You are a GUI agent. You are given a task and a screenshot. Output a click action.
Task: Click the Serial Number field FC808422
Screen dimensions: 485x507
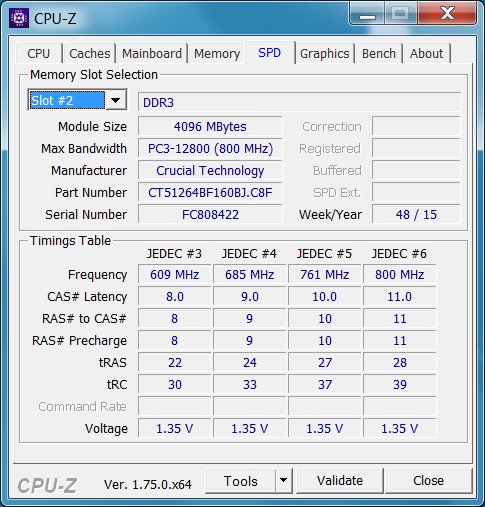coord(210,214)
